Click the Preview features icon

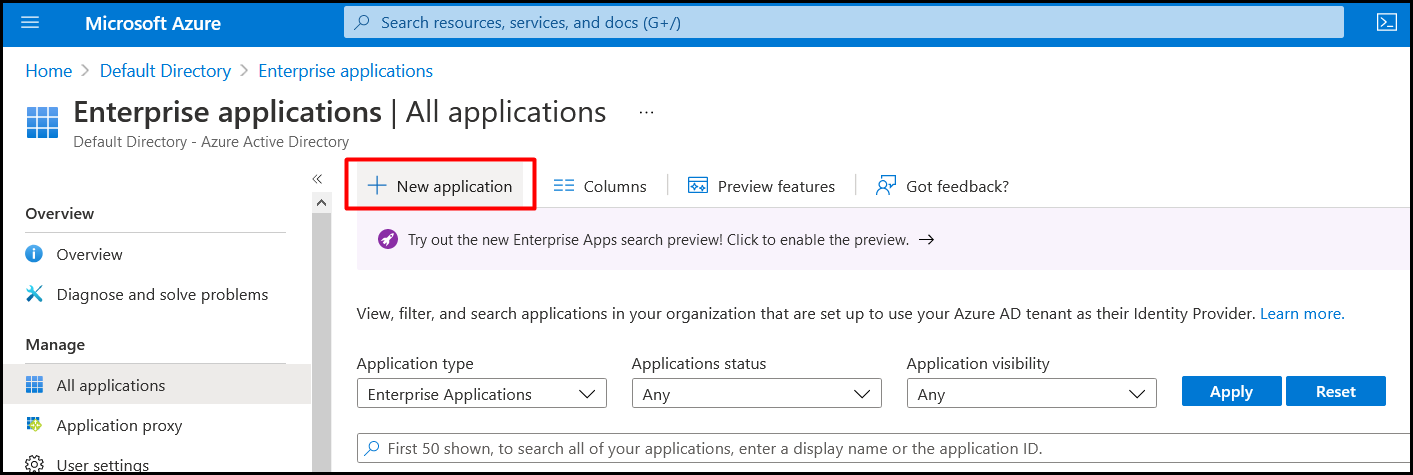(x=698, y=186)
